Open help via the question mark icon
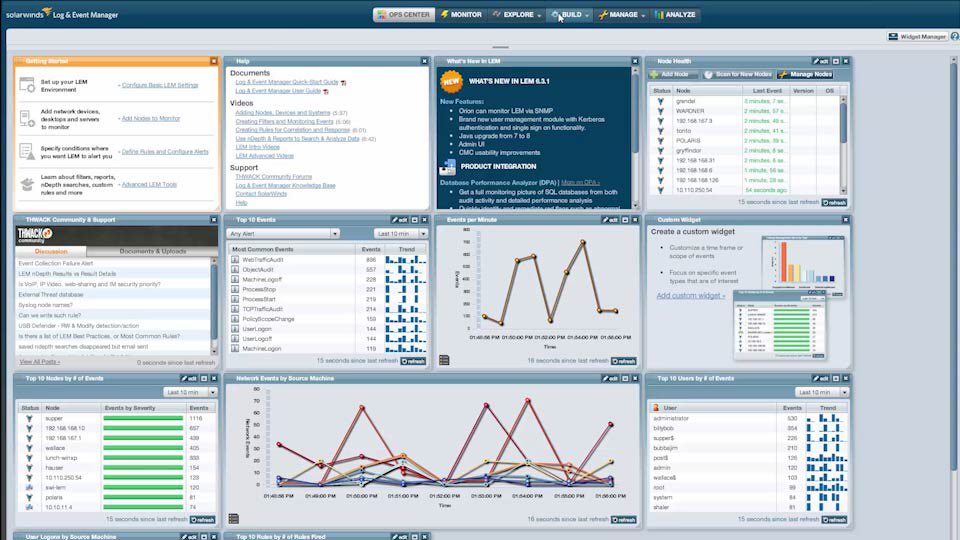The width and height of the screenshot is (960, 540). (x=954, y=37)
